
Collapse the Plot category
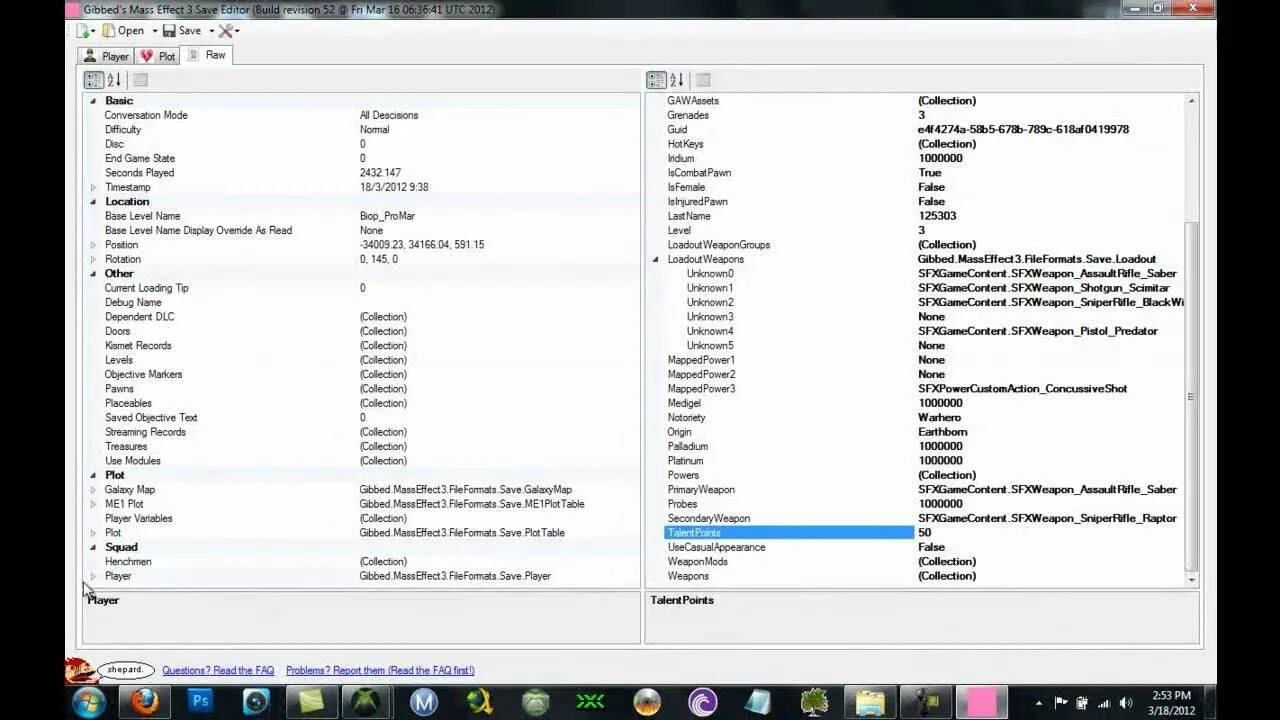[93, 476]
